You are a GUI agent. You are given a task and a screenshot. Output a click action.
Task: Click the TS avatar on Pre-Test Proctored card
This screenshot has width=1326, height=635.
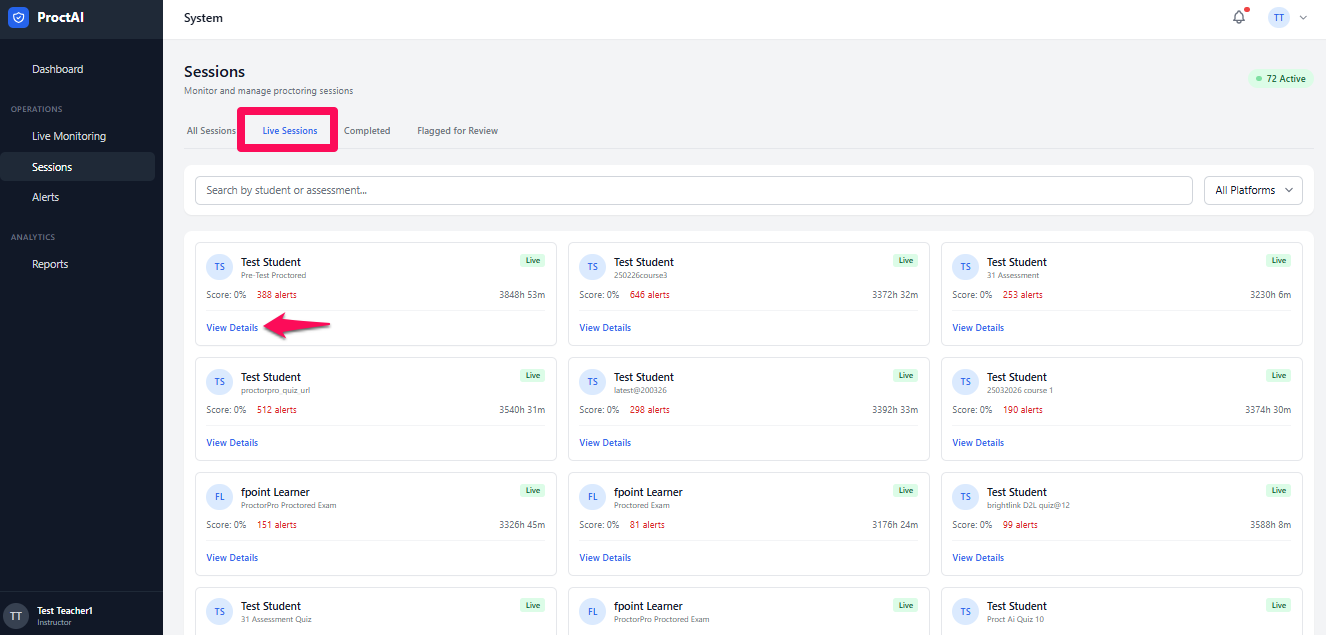(x=219, y=267)
